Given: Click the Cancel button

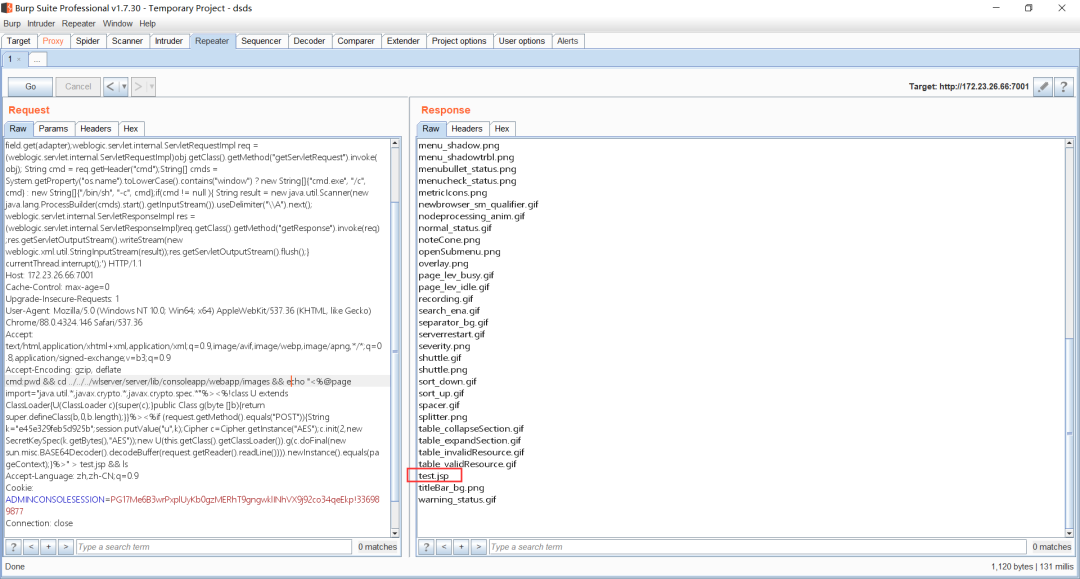Looking at the screenshot, I should (78, 87).
